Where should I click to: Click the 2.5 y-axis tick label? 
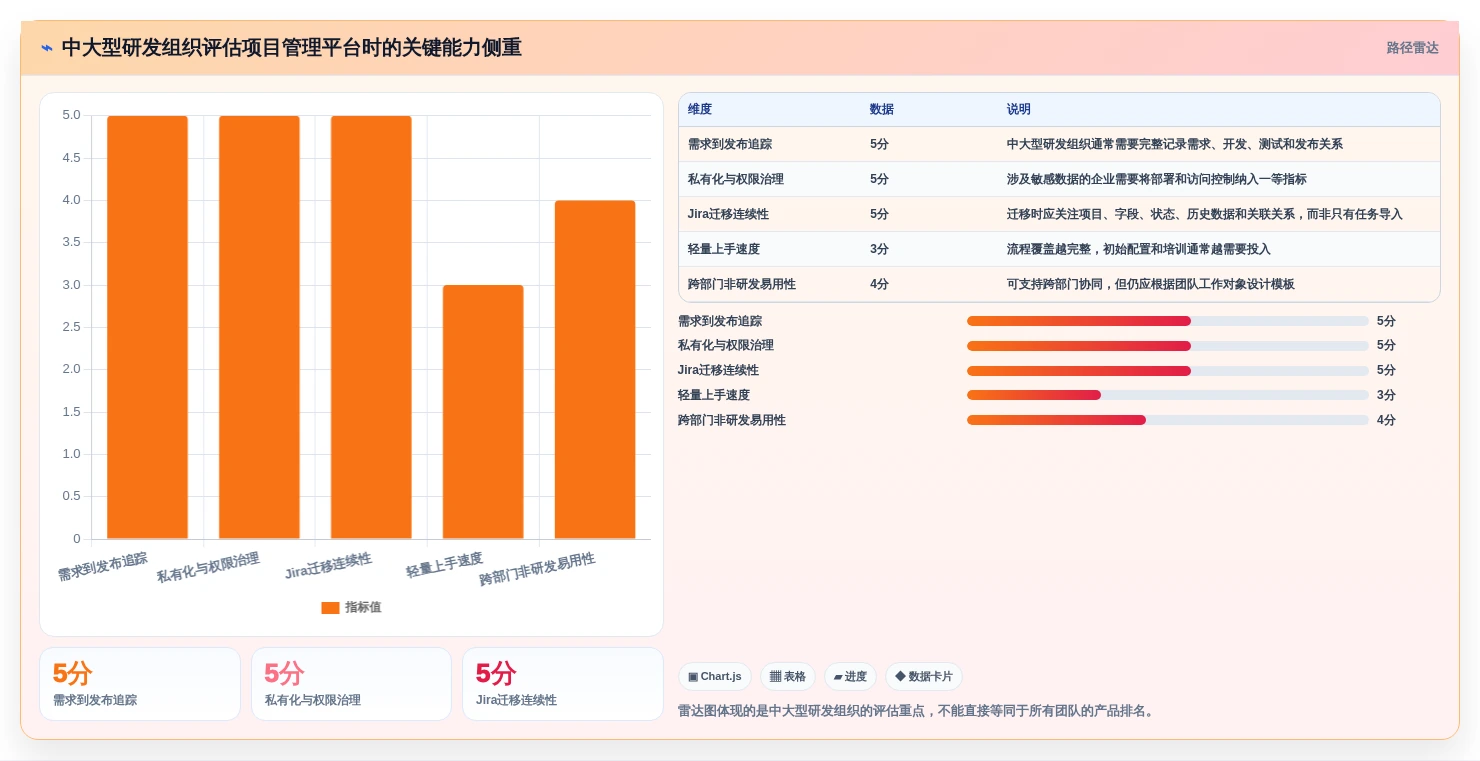(71, 327)
